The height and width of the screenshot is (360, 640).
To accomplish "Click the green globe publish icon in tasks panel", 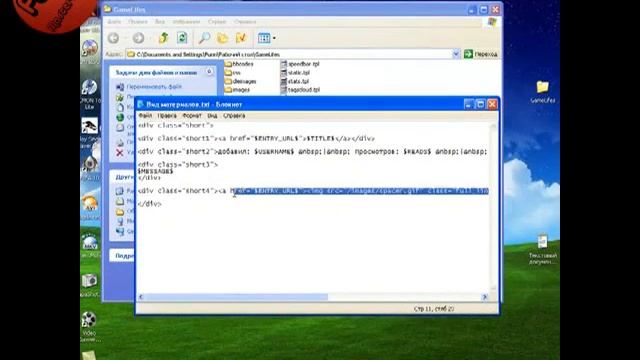I will click(120, 117).
